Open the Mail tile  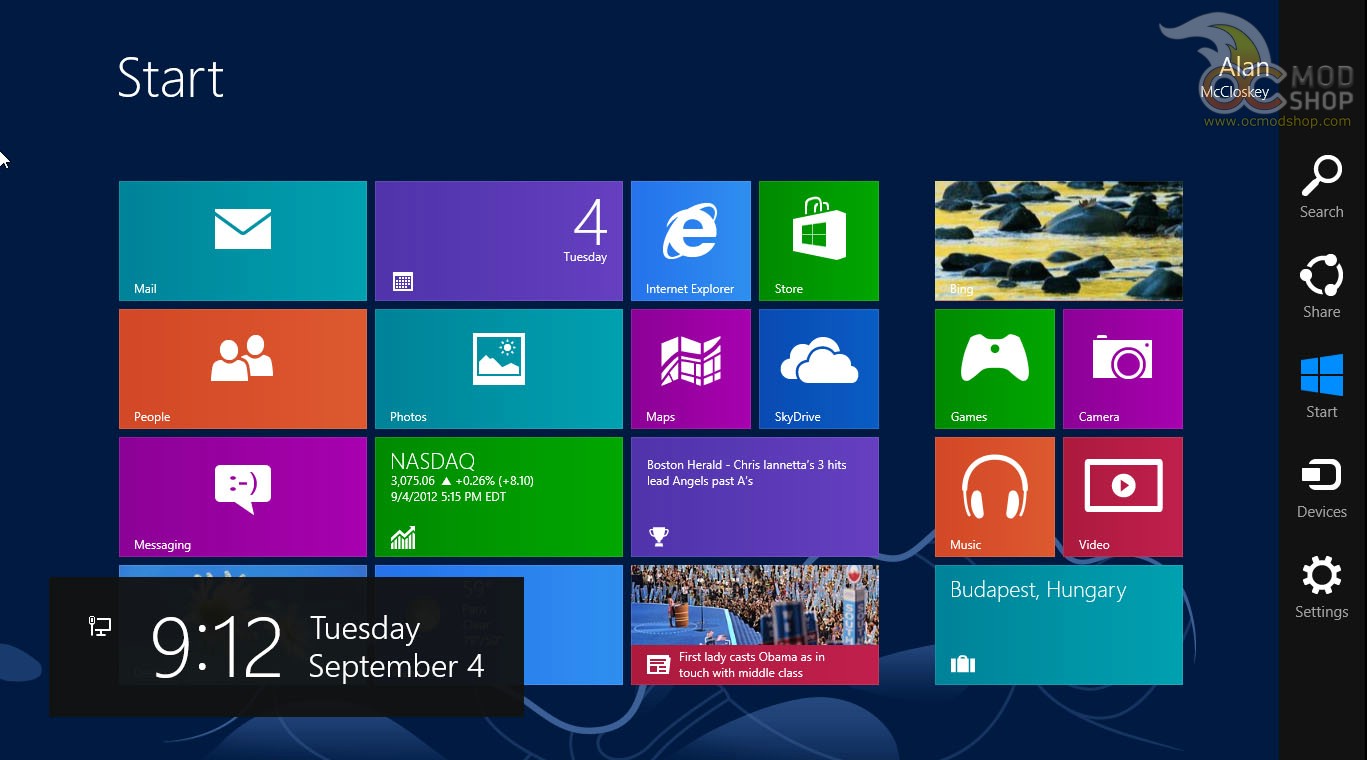[x=243, y=241]
